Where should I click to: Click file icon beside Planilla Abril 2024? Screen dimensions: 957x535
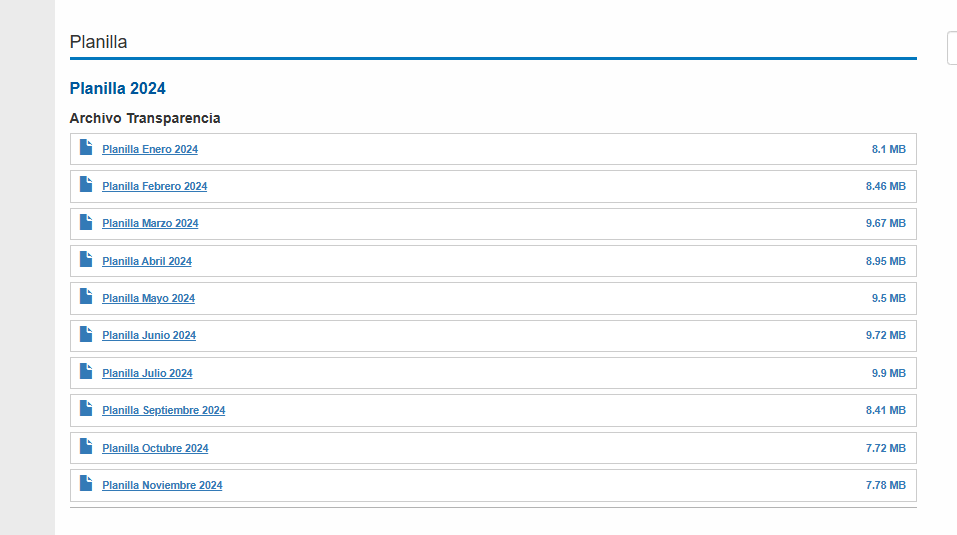coord(86,260)
